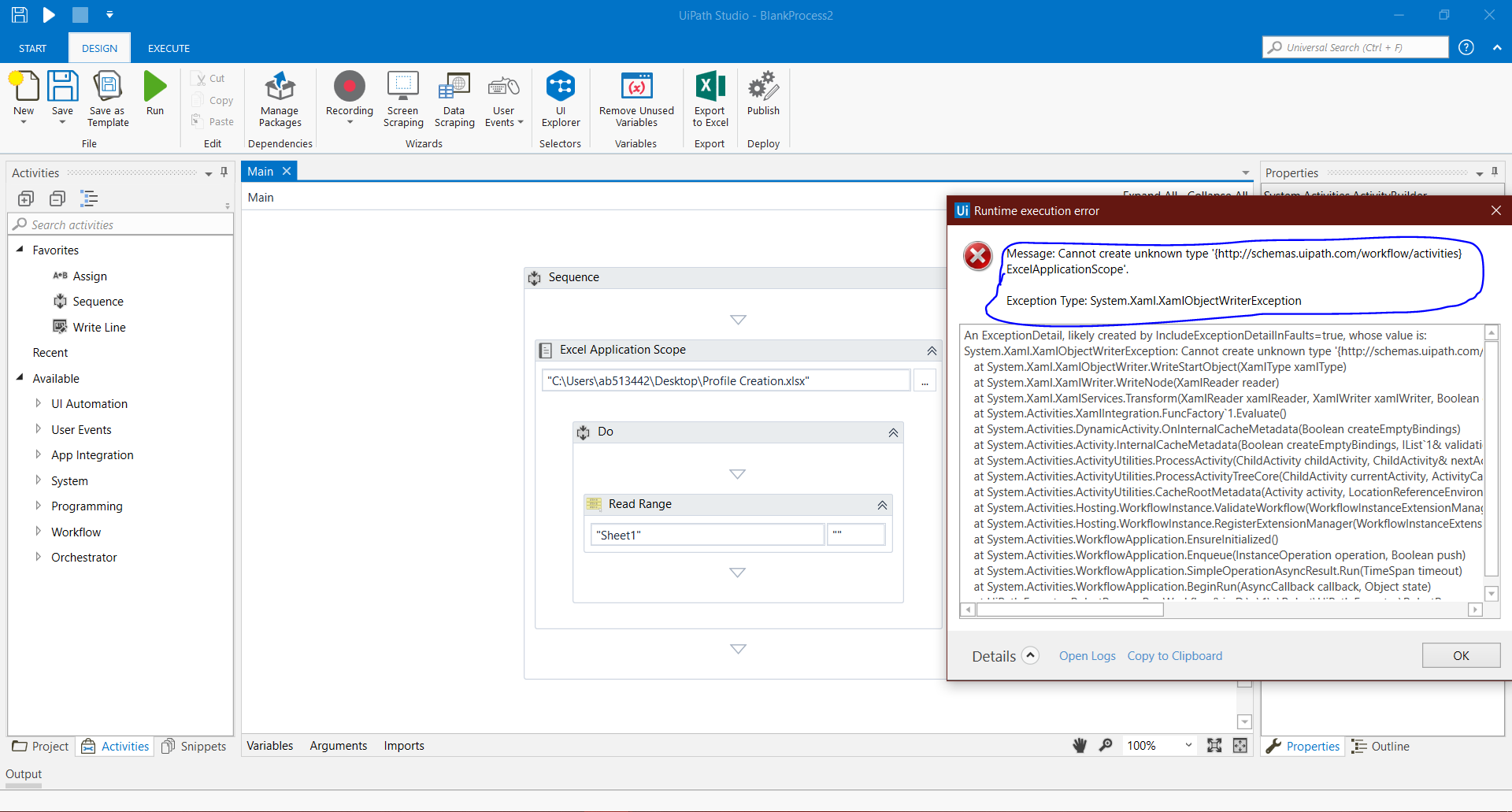
Task: Select the Write Line activity
Action: pyautogui.click(x=89, y=327)
